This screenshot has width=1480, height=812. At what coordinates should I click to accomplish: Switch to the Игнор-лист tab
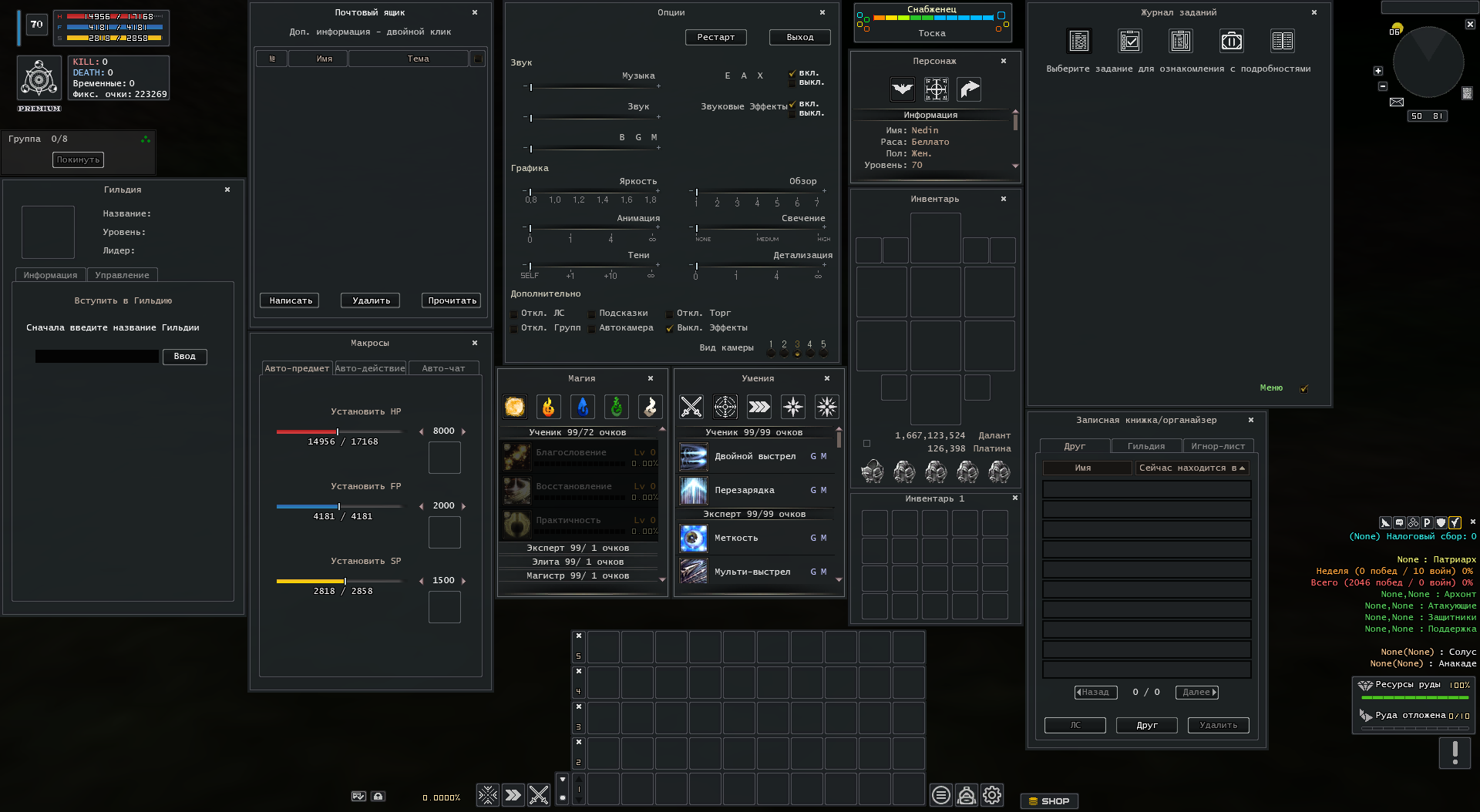click(x=1217, y=446)
